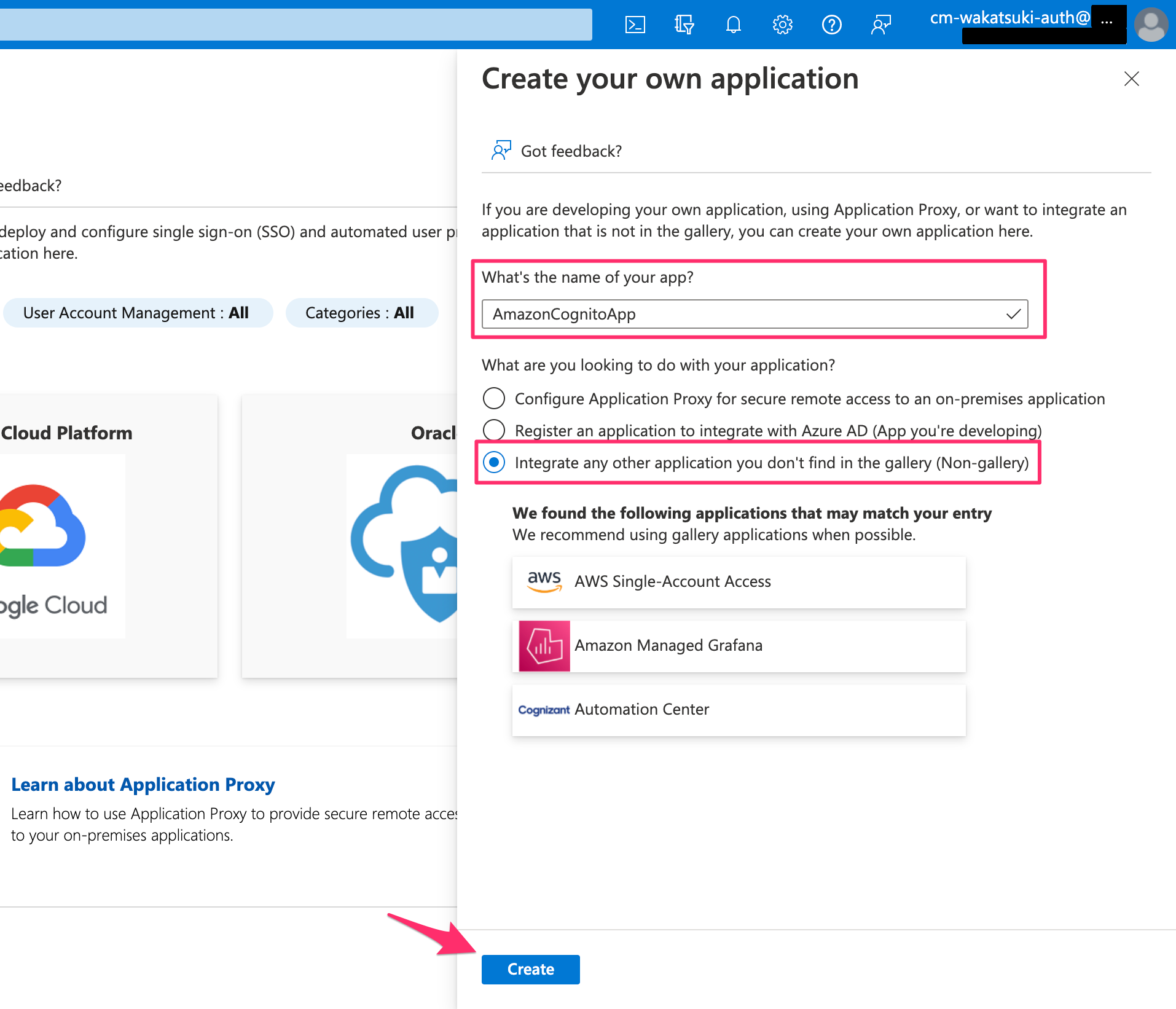Select Configure Application Proxy radio option

click(x=494, y=398)
